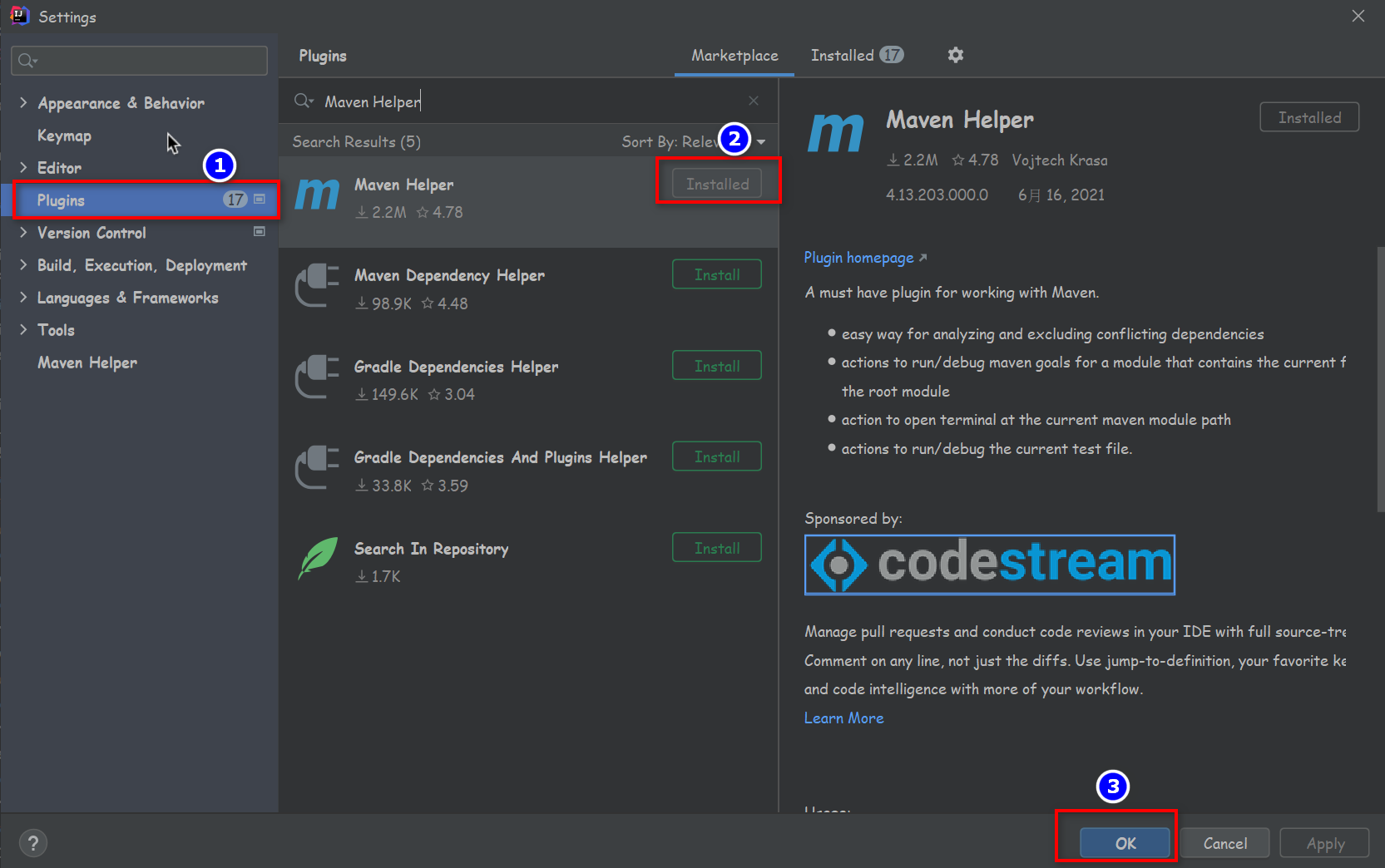1385x868 pixels.
Task: Select Gradle Dependencies Helper result name
Action: point(456,367)
